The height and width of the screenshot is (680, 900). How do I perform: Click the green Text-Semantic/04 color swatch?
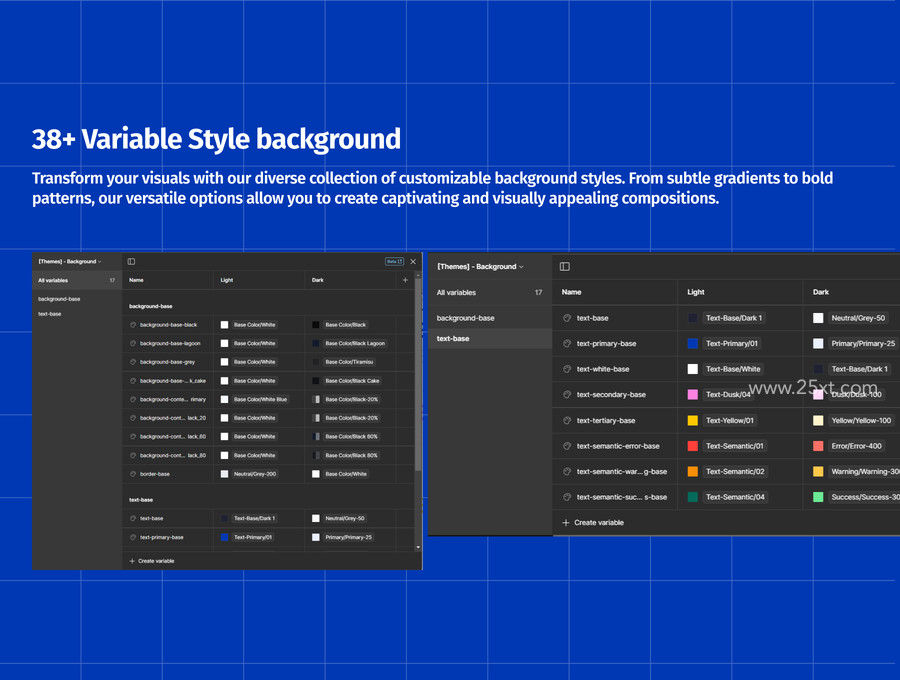693,497
